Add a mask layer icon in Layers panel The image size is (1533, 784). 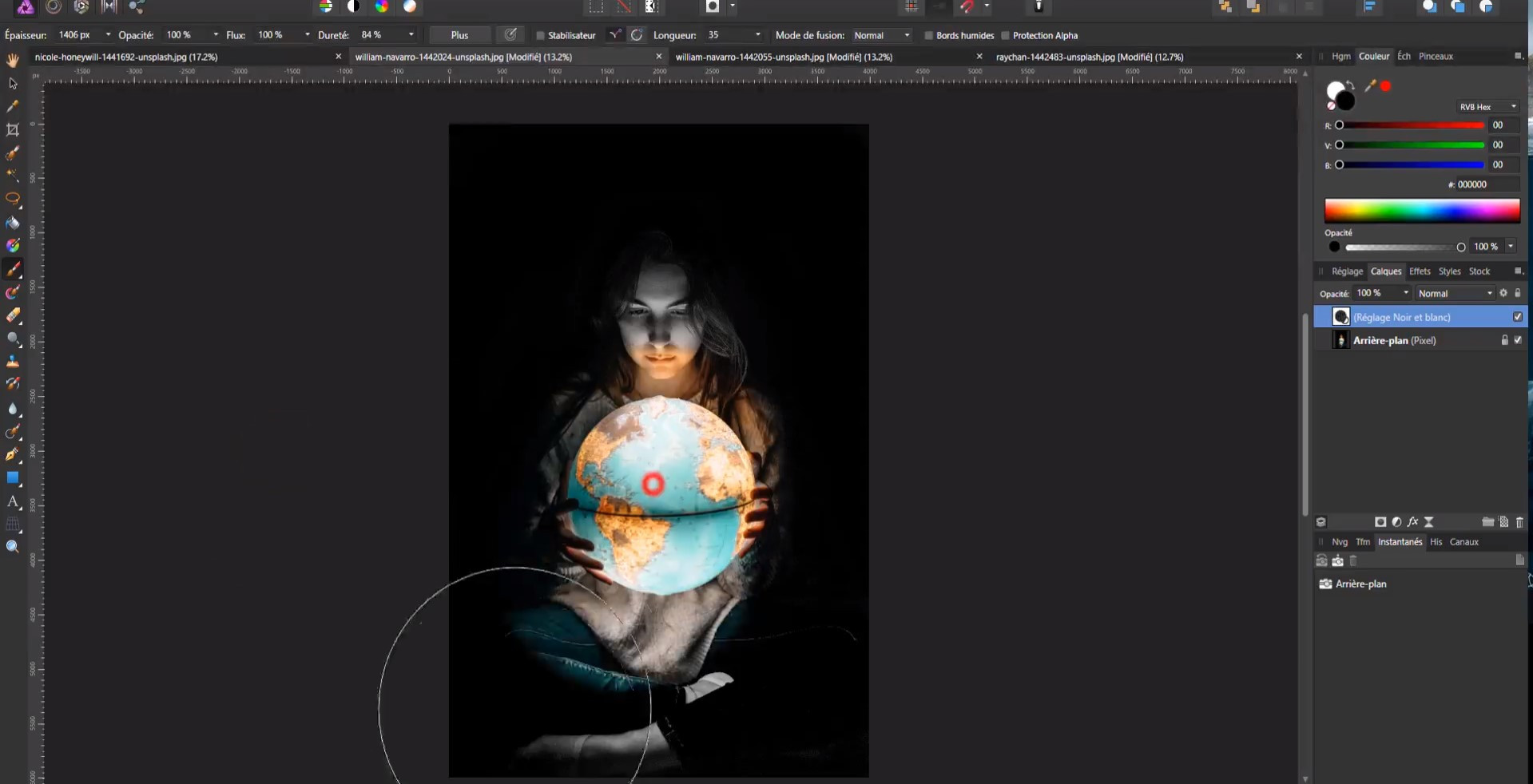point(1380,522)
